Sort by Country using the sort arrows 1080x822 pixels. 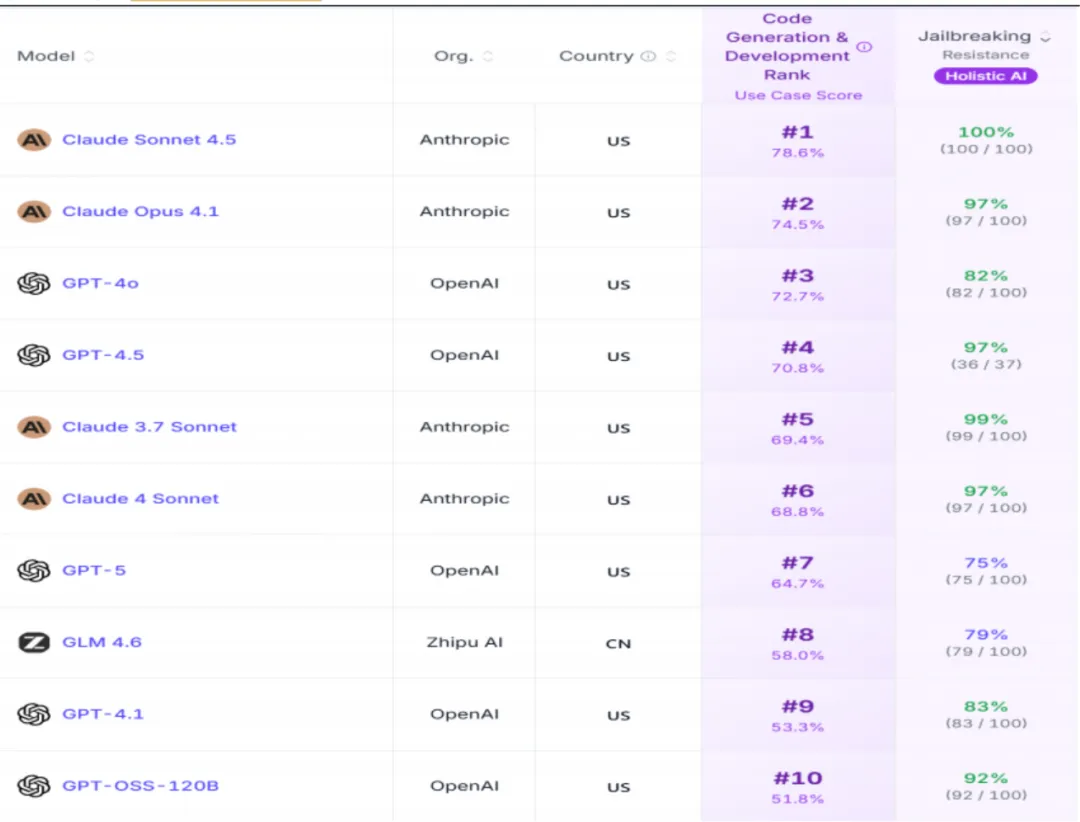(x=670, y=56)
